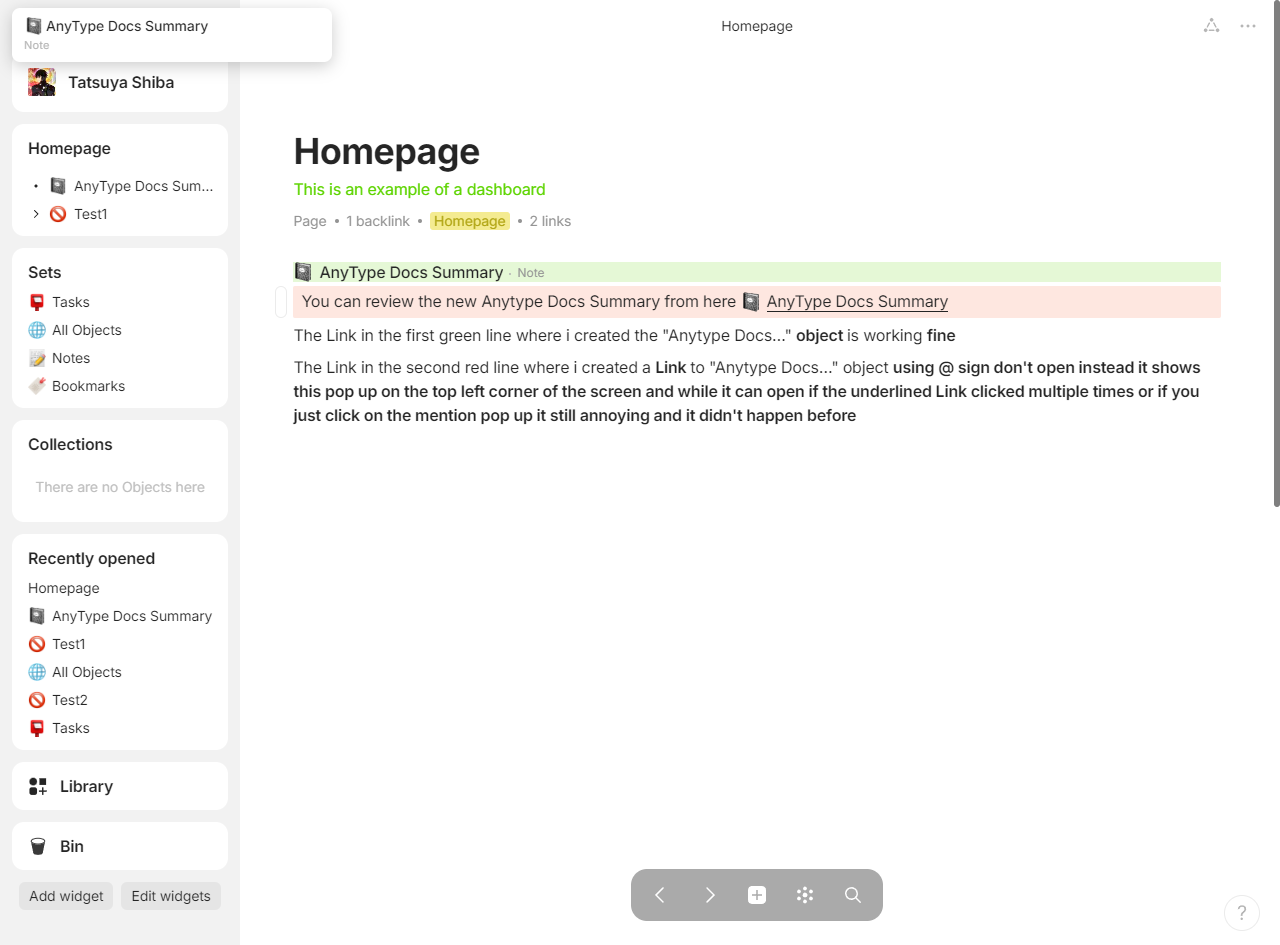Open the three-dots page menu

(x=1248, y=26)
